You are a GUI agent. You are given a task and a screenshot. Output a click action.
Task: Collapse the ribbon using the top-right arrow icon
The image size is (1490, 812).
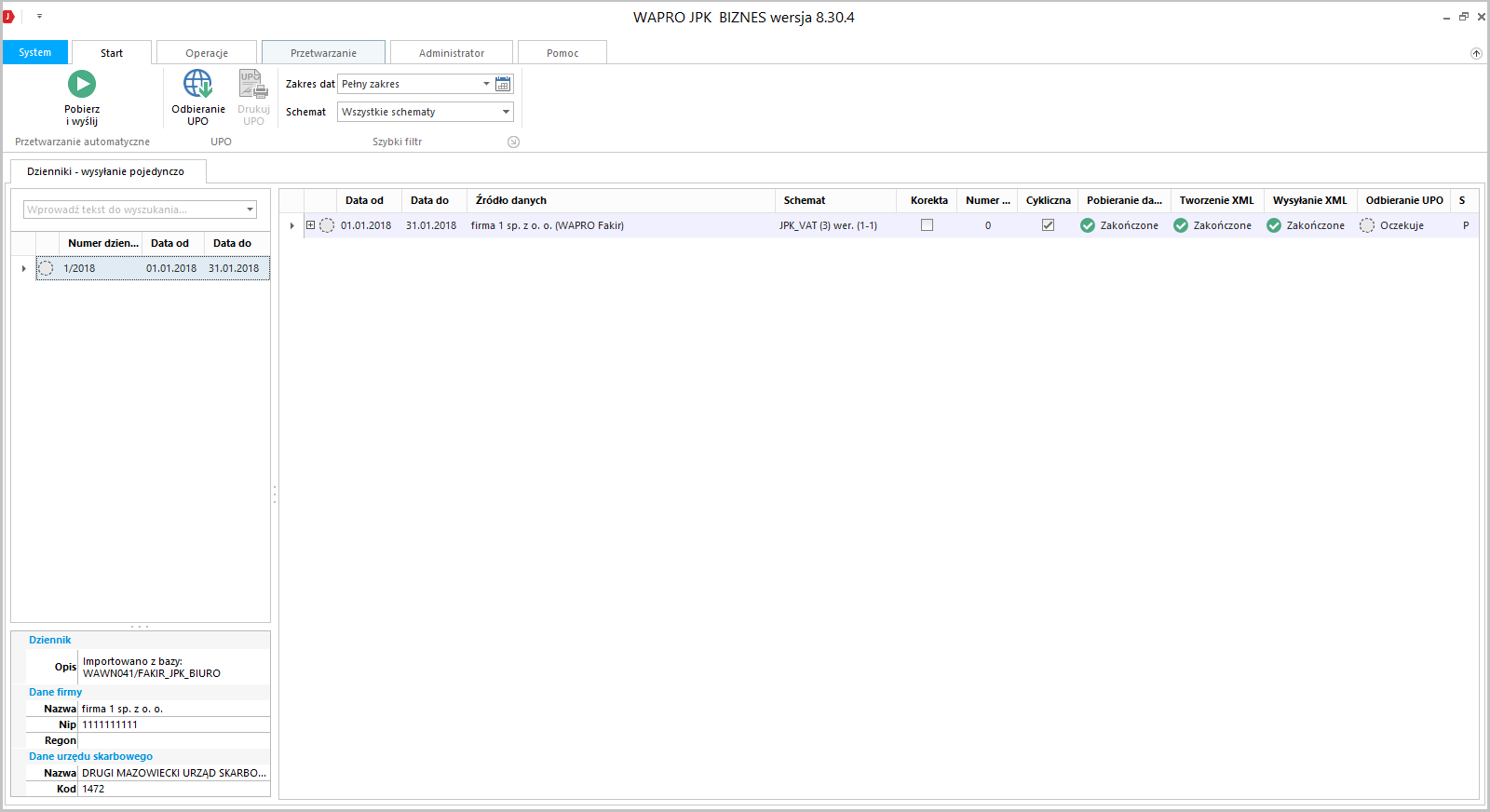point(1476,53)
